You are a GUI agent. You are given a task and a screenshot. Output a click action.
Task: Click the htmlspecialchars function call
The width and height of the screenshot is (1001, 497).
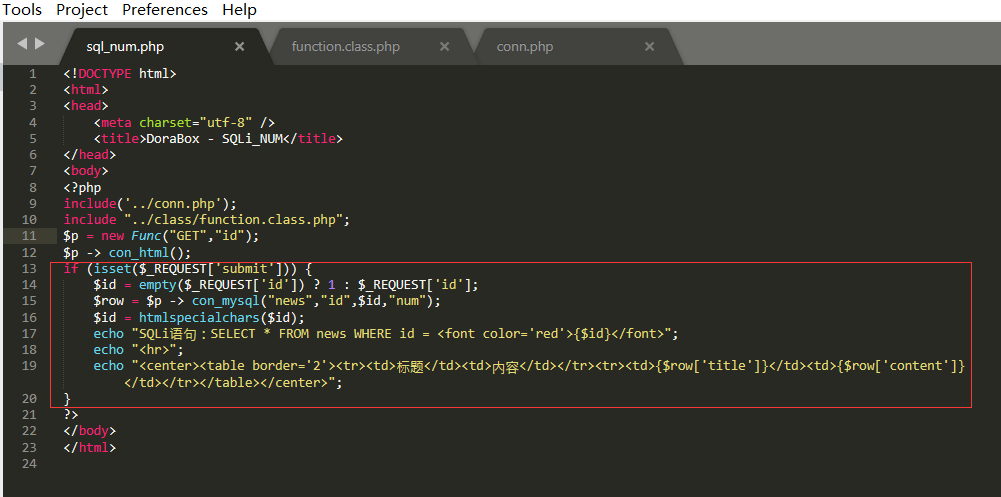(200, 317)
